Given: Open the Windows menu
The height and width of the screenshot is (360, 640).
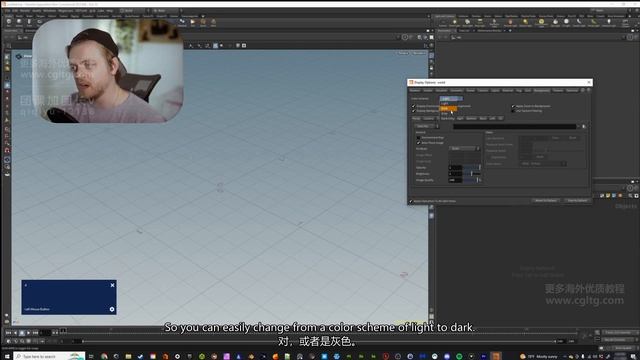Looking at the screenshot, I should pos(49,11).
